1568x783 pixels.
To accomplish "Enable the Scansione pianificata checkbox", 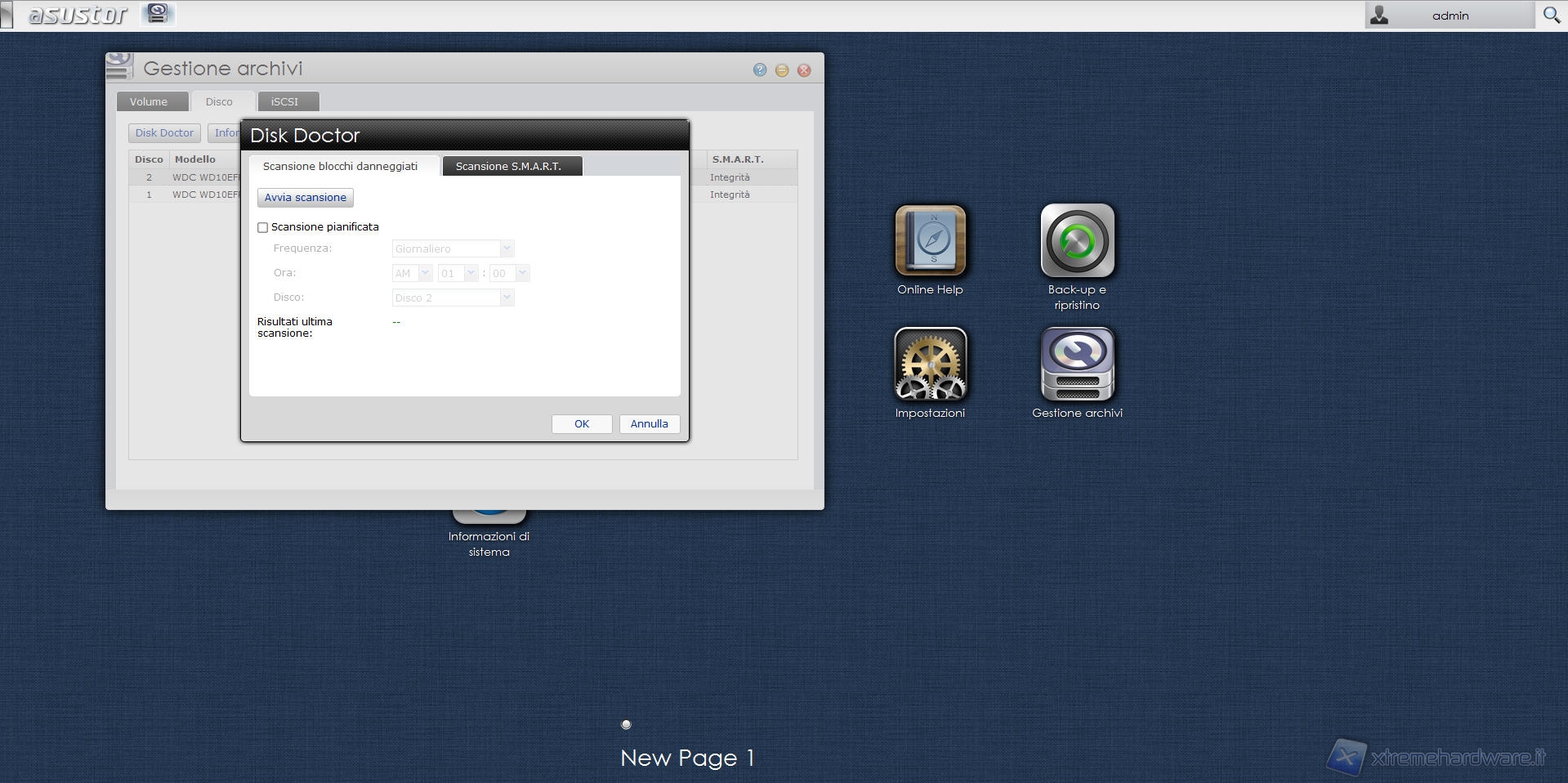I will click(263, 227).
